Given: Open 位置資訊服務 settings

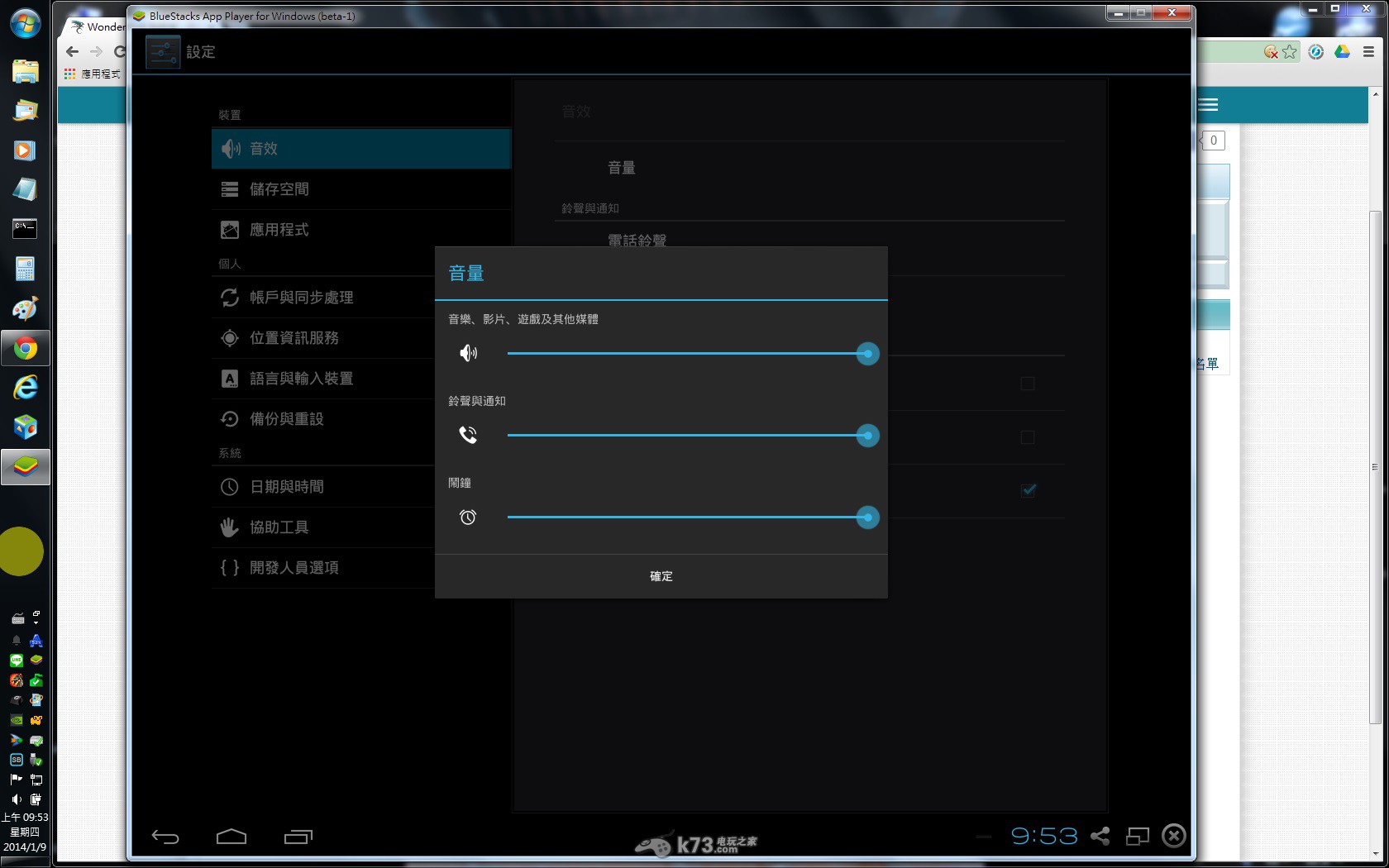Looking at the screenshot, I should pos(323,338).
